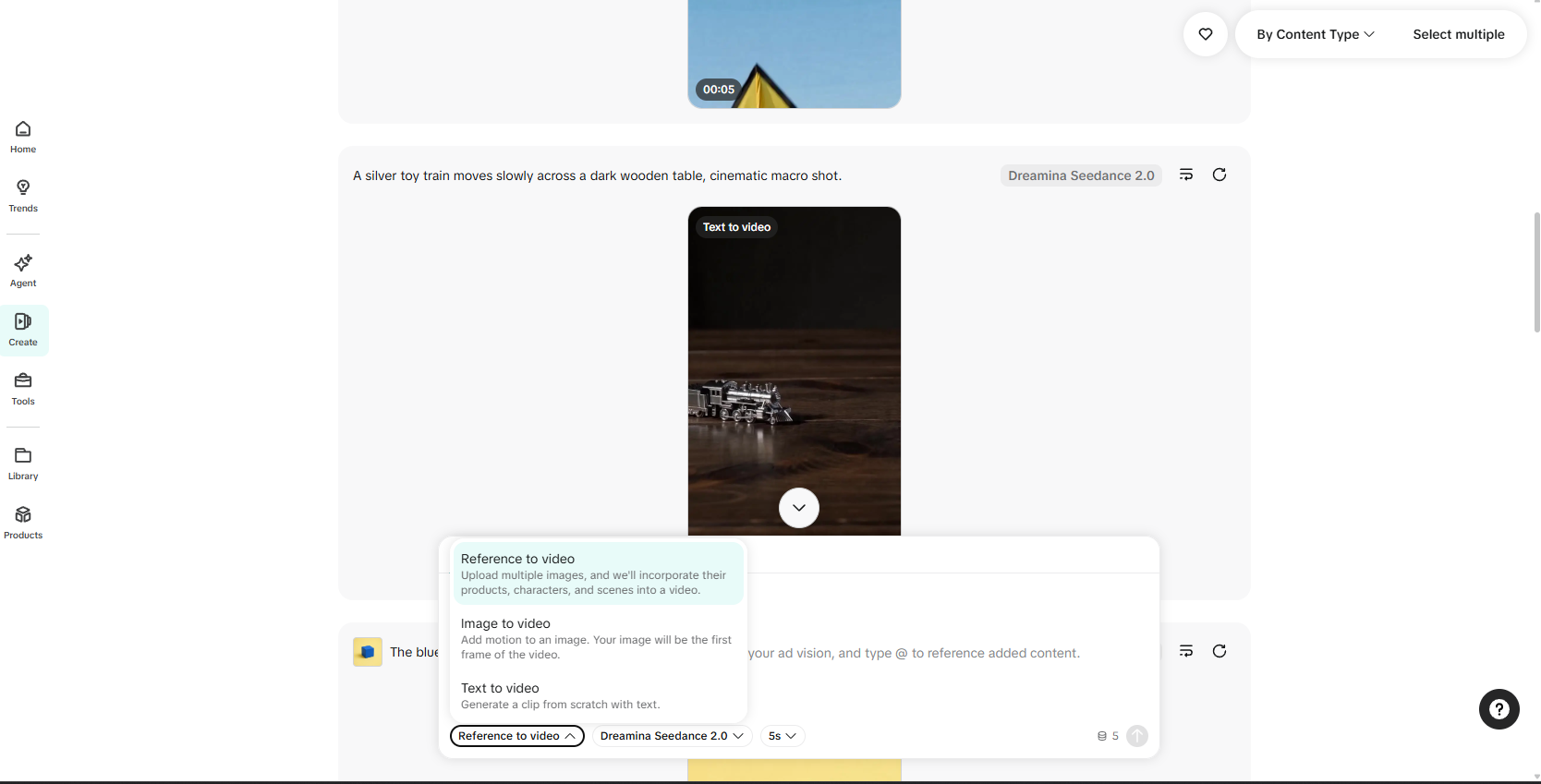Image resolution: width=1541 pixels, height=784 pixels.
Task: Regenerate the 'The blue' video row
Action: 1219,651
